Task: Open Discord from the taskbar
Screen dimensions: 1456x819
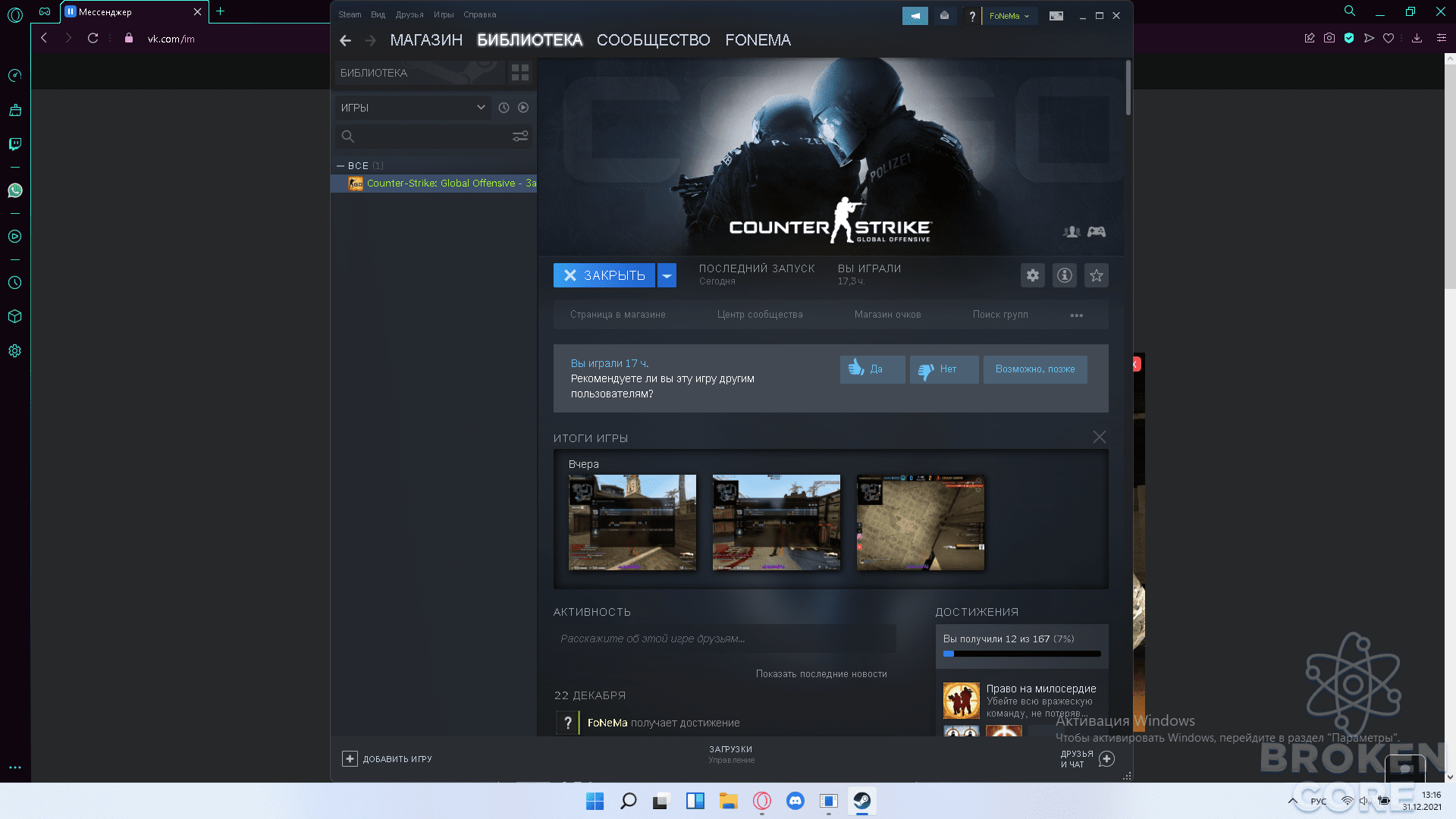Action: 795,801
